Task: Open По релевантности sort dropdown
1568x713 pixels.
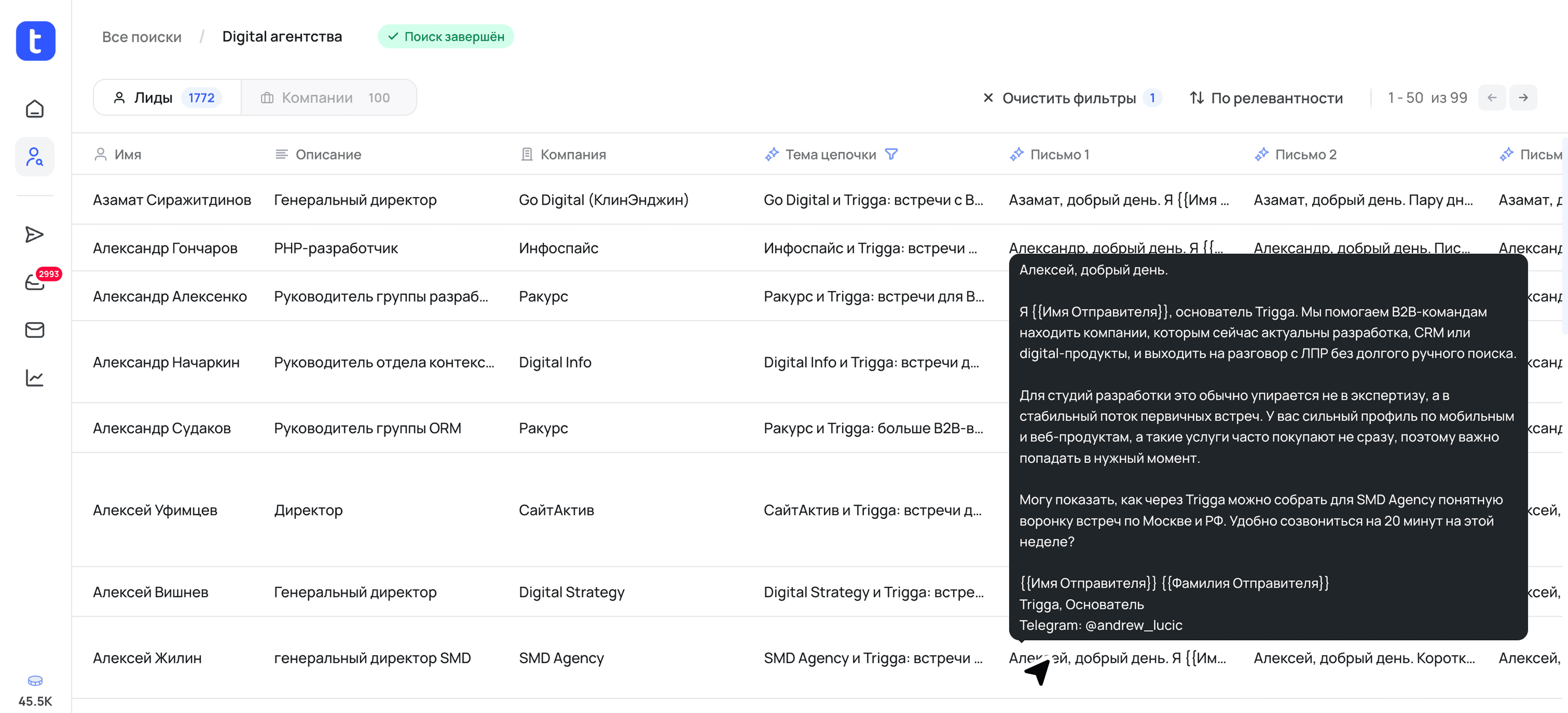Action: (x=1266, y=98)
